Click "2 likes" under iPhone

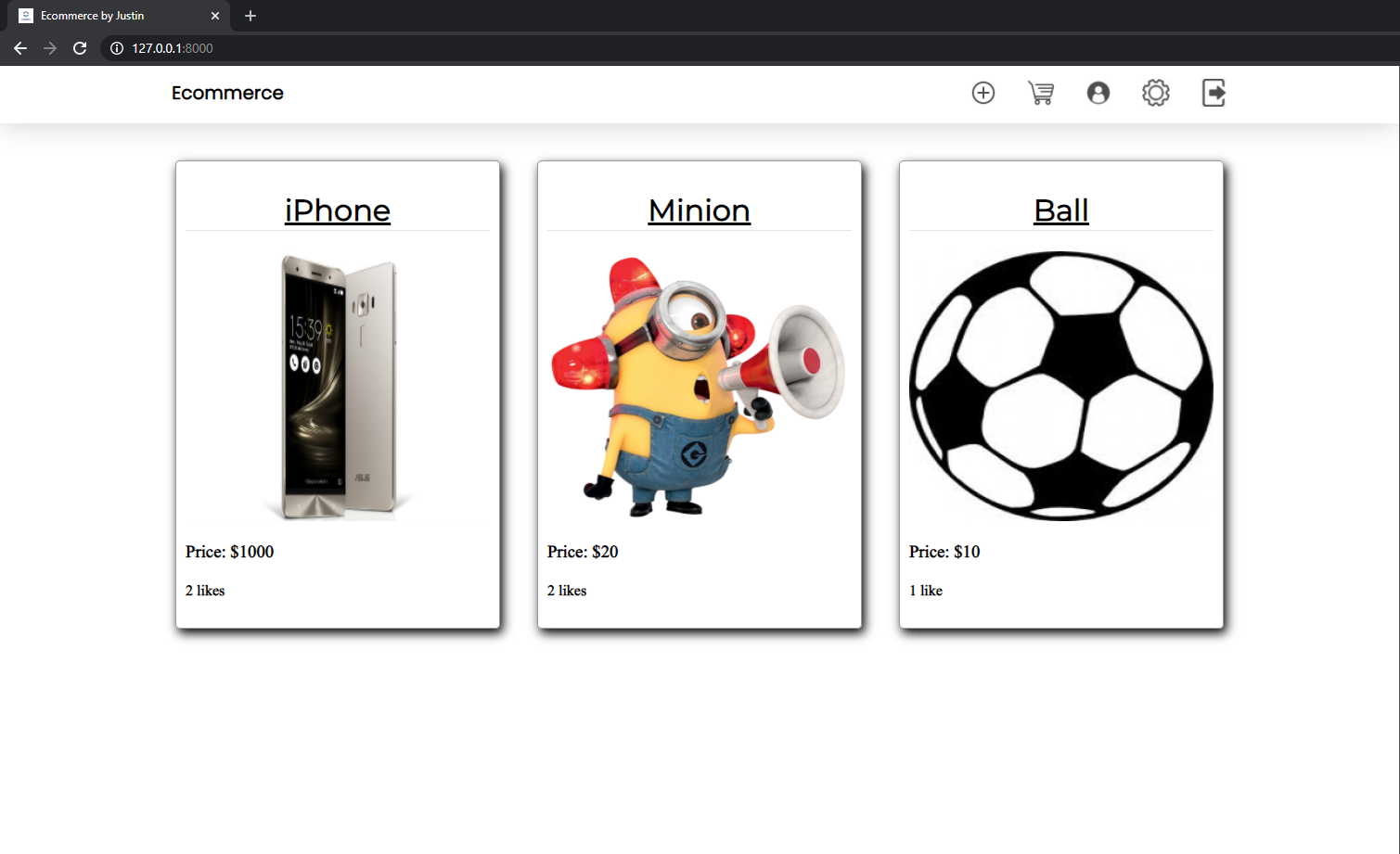coord(205,591)
